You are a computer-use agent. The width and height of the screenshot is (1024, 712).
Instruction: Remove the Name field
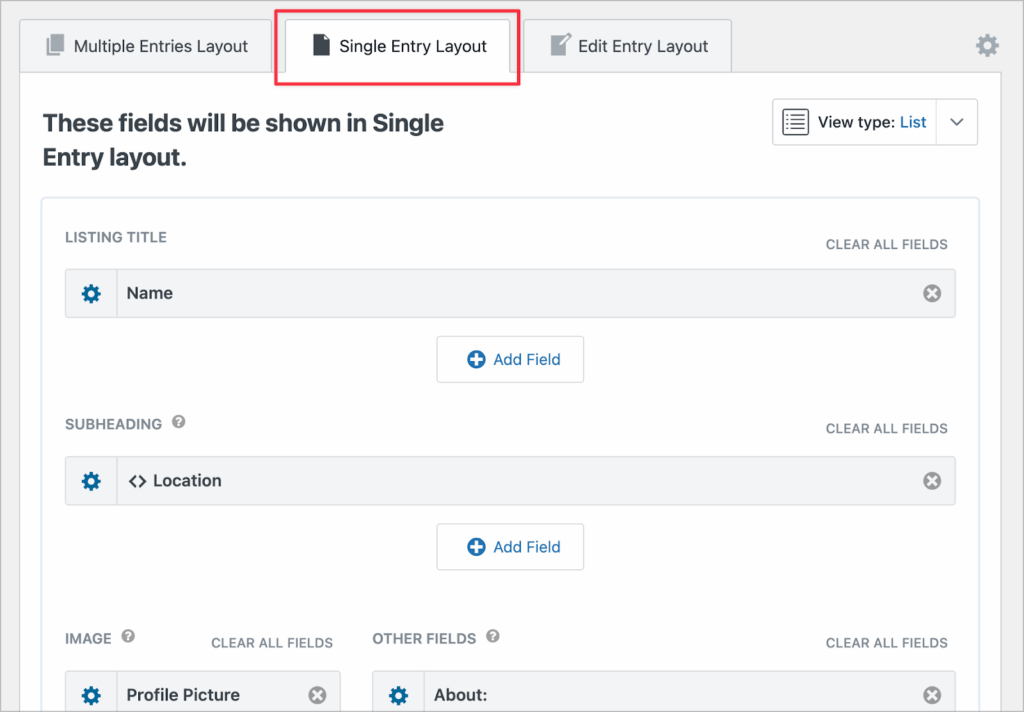point(932,293)
